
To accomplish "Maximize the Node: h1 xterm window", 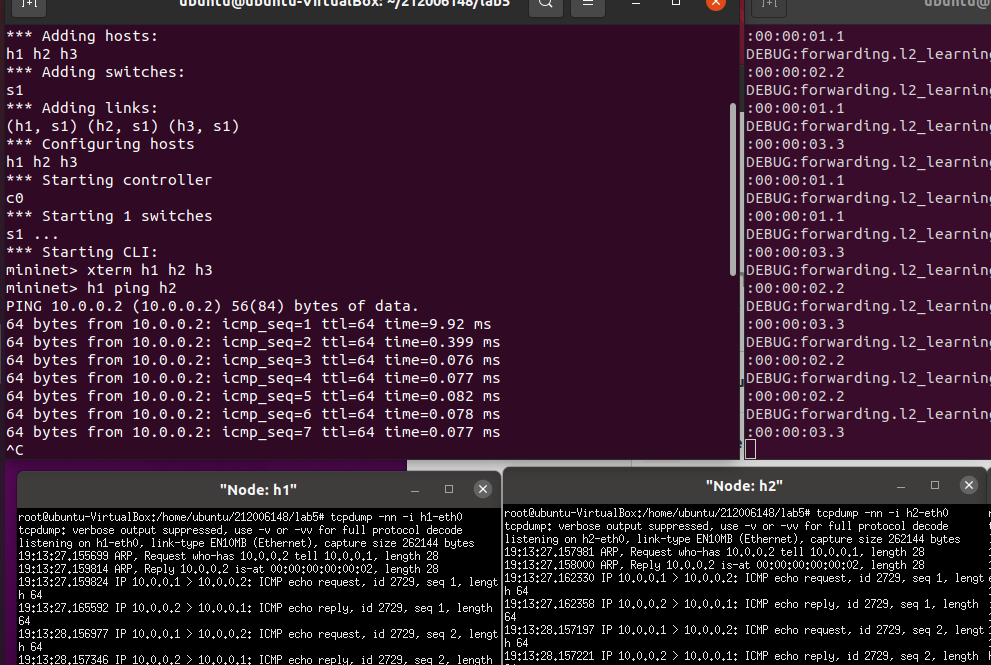I will point(449,489).
